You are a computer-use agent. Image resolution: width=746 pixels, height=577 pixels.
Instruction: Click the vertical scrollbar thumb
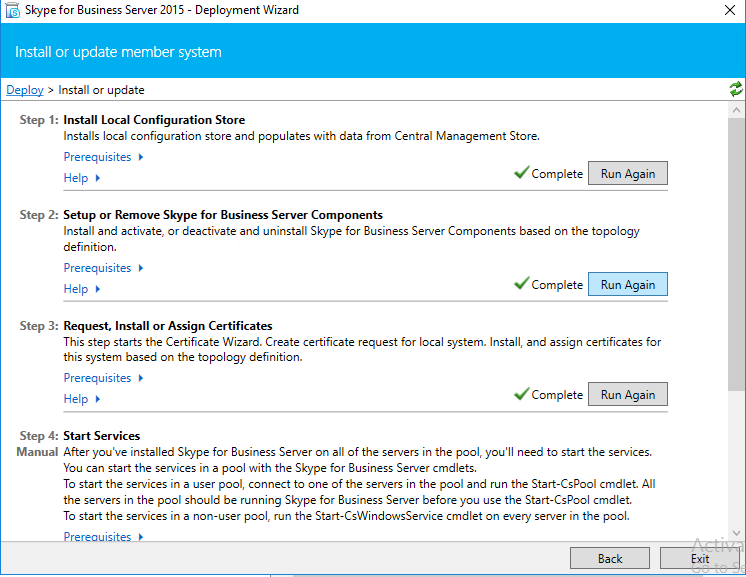point(736,254)
